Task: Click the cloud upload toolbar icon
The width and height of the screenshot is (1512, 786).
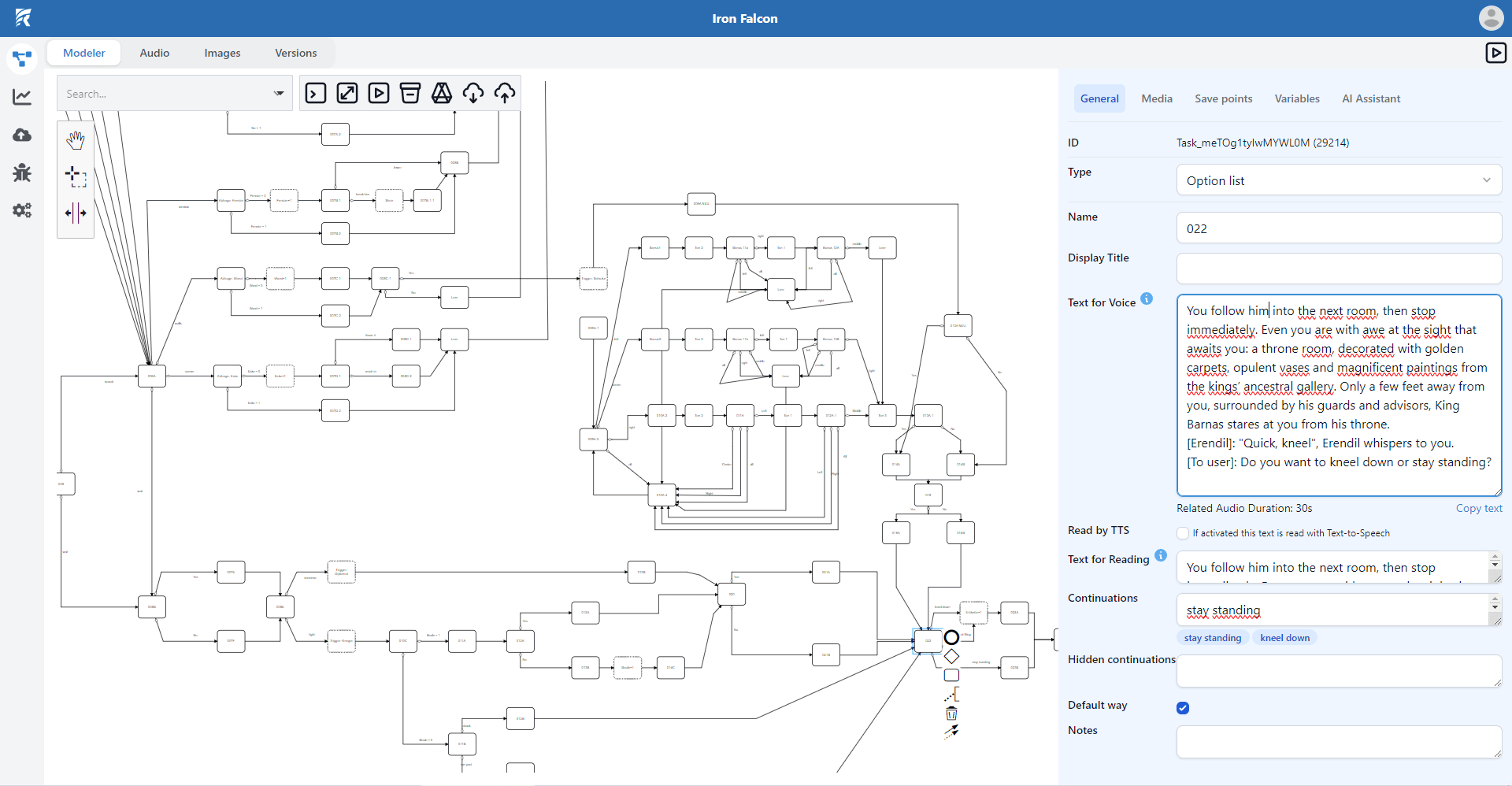Action: [x=505, y=93]
